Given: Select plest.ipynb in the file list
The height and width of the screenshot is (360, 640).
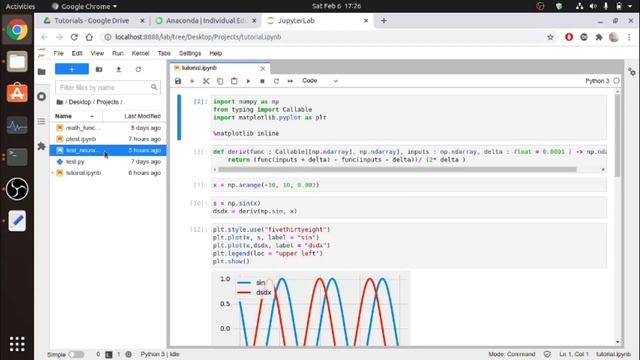Looking at the screenshot, I should pos(108,139).
